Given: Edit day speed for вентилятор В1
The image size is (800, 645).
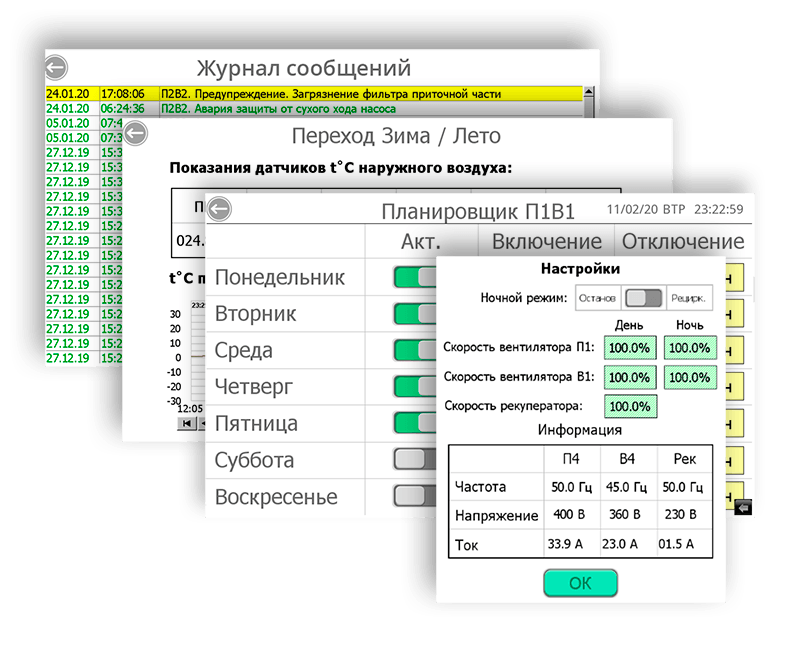Looking at the screenshot, I should [630, 377].
